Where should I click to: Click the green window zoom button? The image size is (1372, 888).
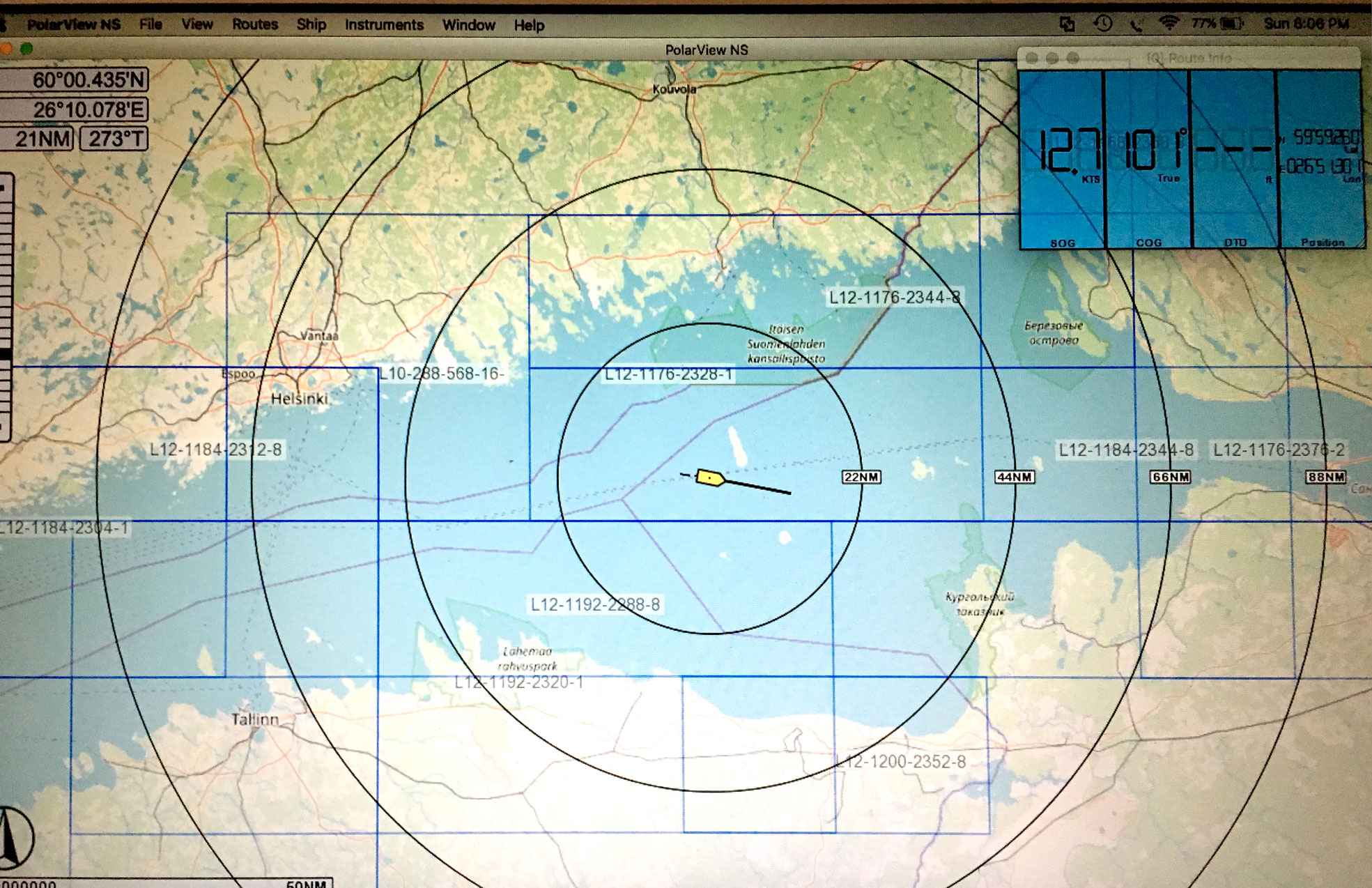tap(26, 49)
